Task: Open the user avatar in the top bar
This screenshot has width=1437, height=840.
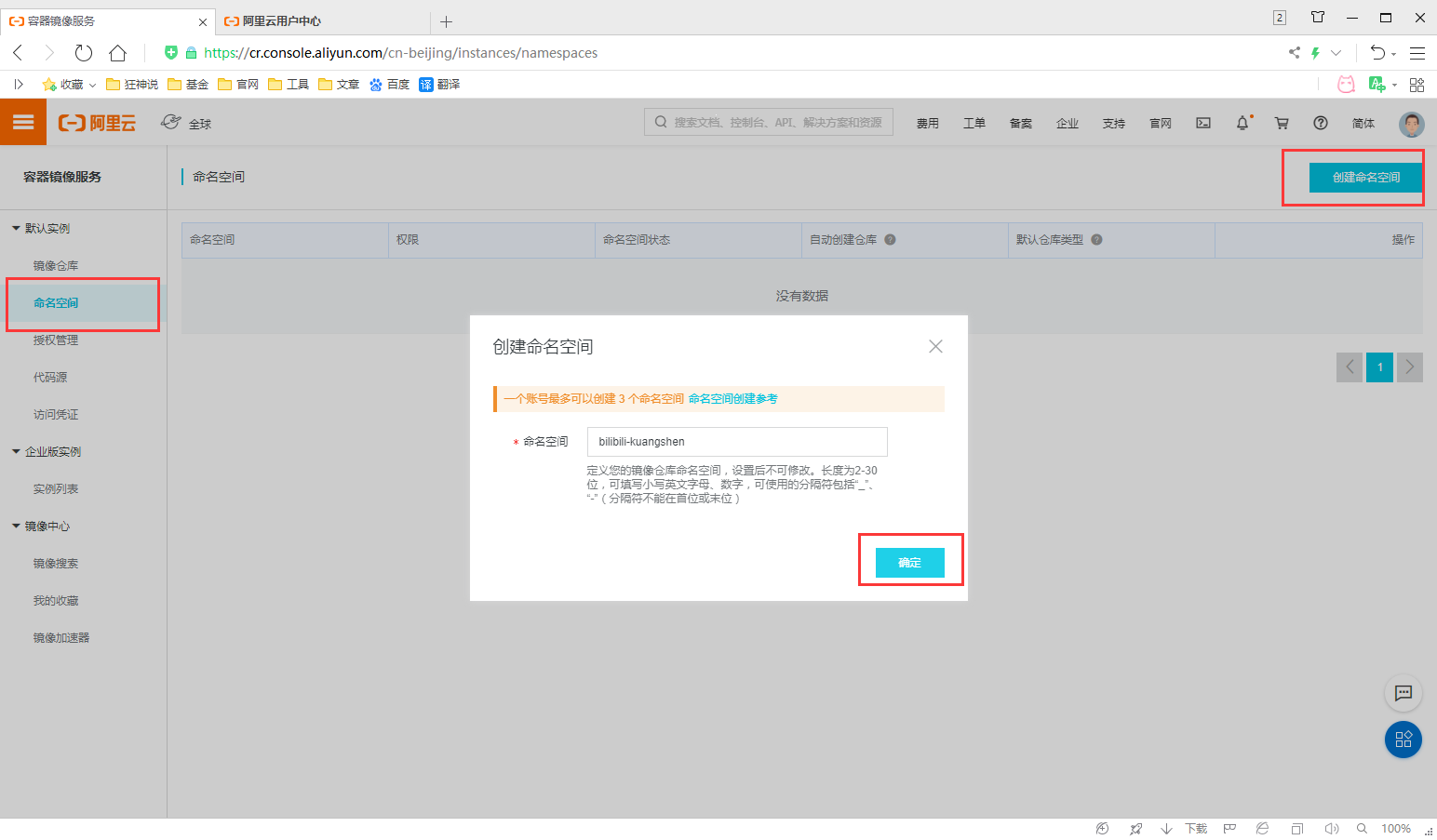Action: click(1411, 123)
